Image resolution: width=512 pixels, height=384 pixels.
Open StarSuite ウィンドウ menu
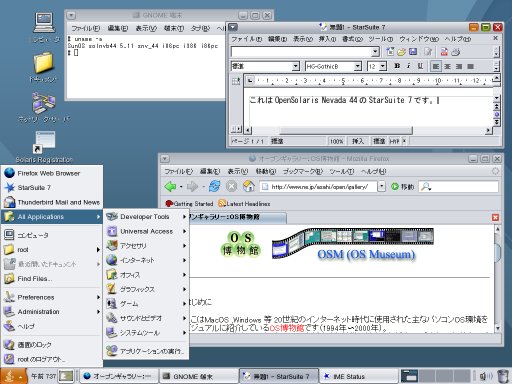(419, 39)
